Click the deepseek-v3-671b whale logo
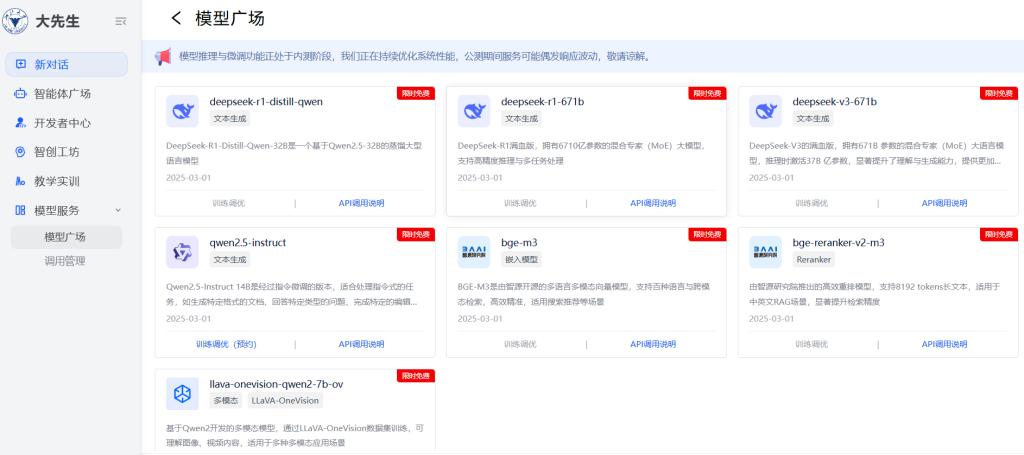The image size is (1024, 455). coord(765,111)
